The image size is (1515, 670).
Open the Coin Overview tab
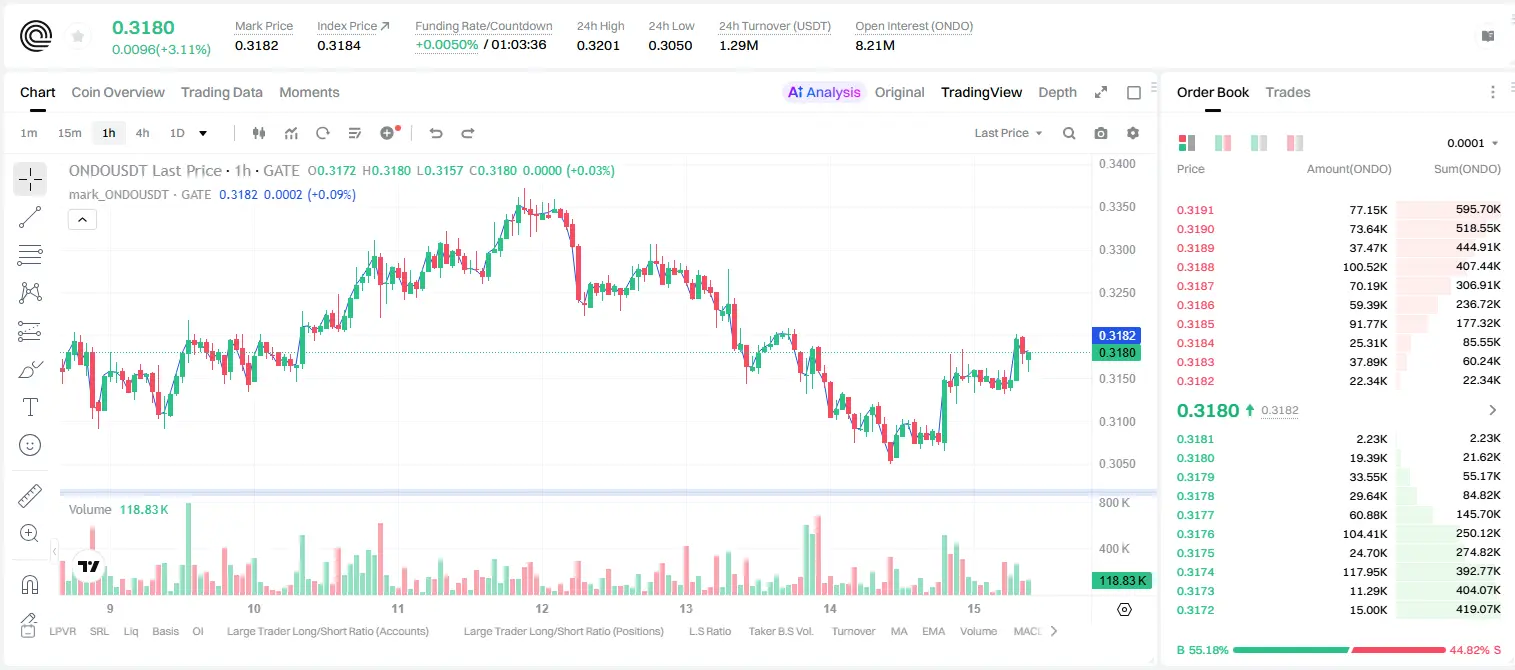118,92
